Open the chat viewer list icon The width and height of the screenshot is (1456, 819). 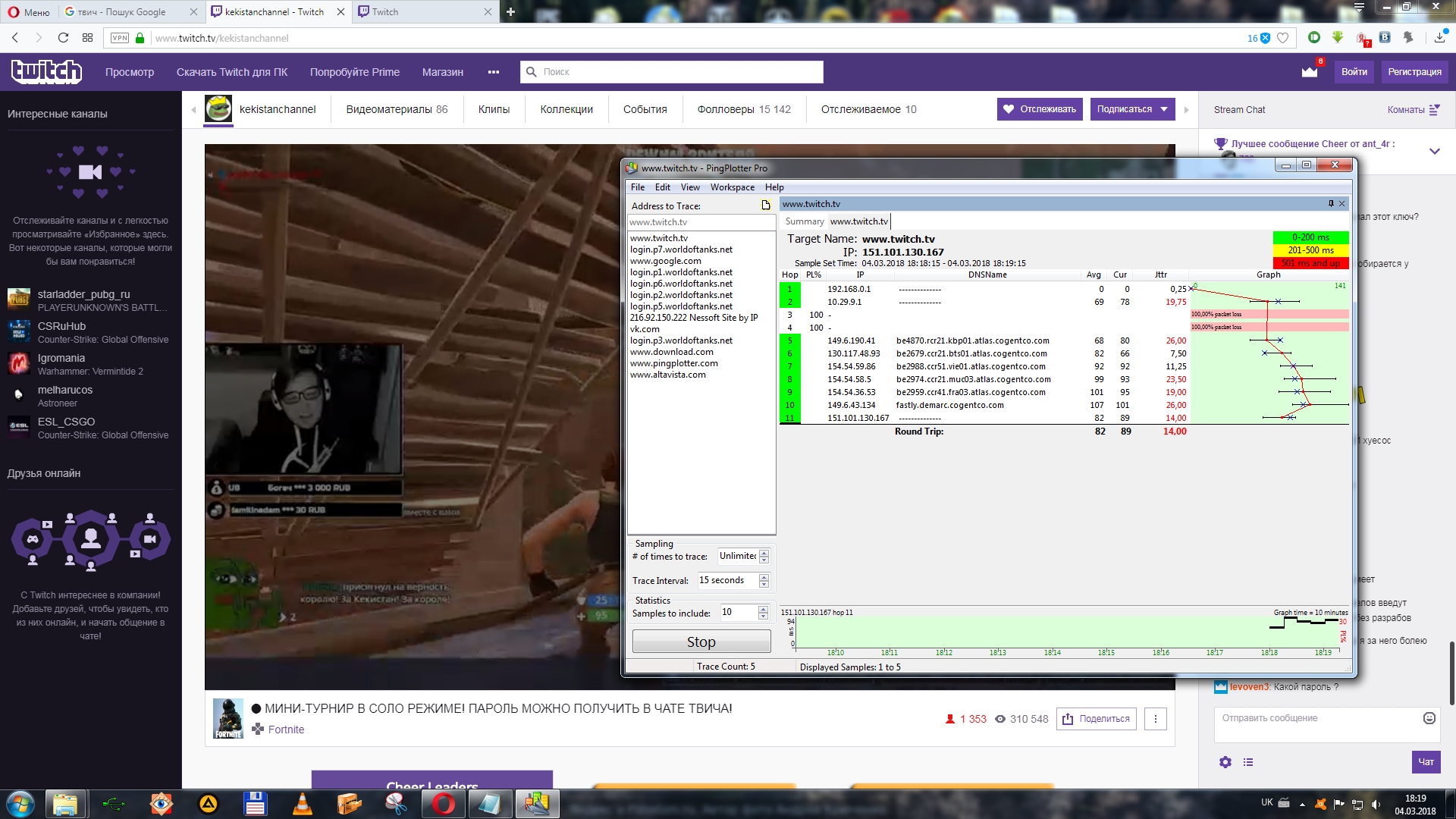click(x=1248, y=762)
